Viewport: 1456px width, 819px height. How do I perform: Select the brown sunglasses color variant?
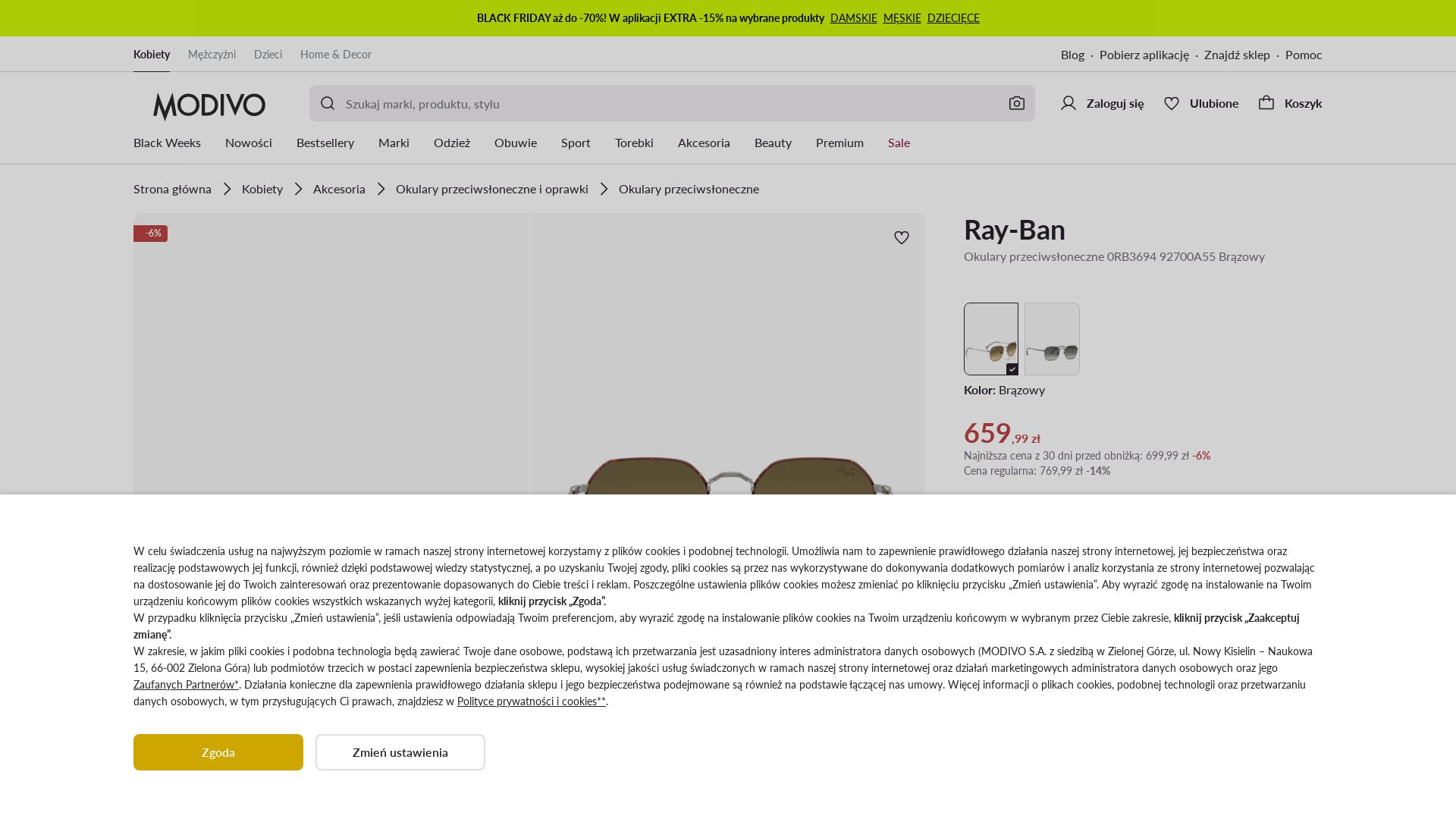[x=991, y=339]
